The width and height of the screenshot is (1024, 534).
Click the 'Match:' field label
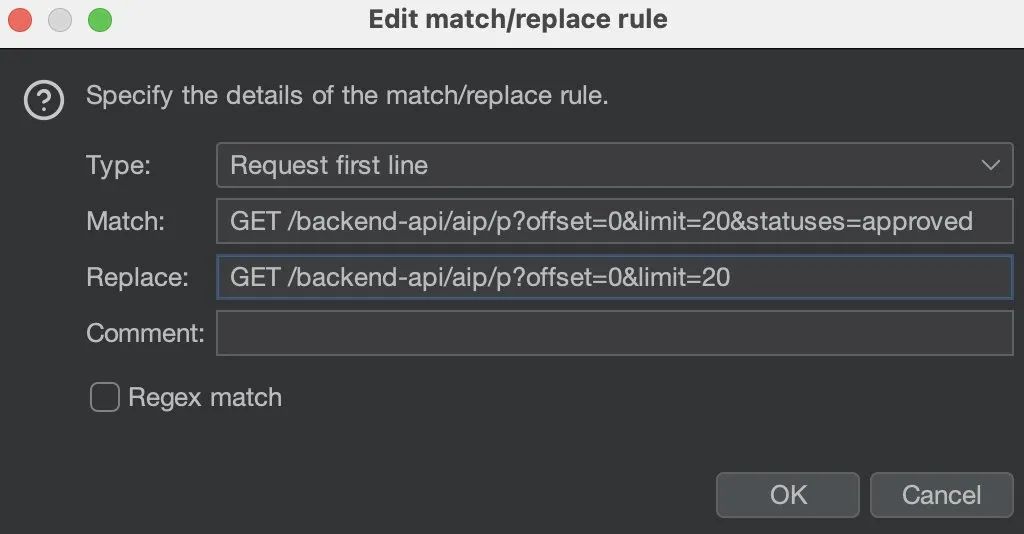pos(125,221)
